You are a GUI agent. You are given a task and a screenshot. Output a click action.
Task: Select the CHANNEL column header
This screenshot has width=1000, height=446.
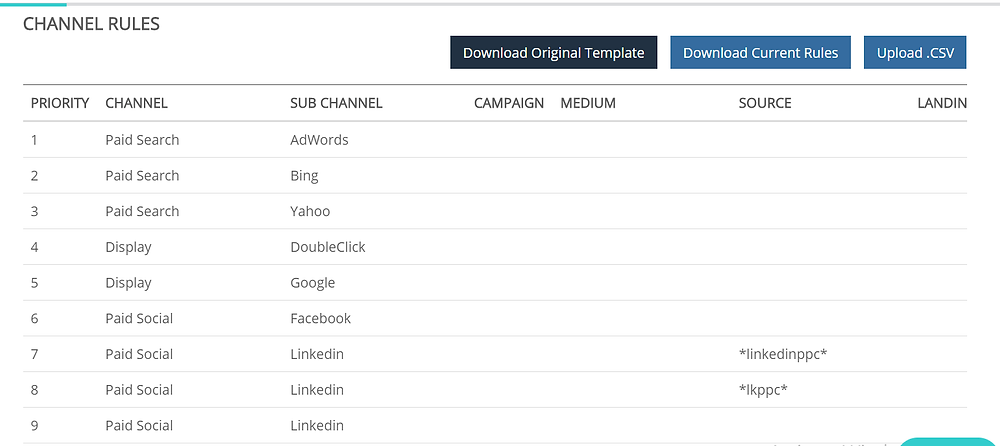(x=136, y=103)
